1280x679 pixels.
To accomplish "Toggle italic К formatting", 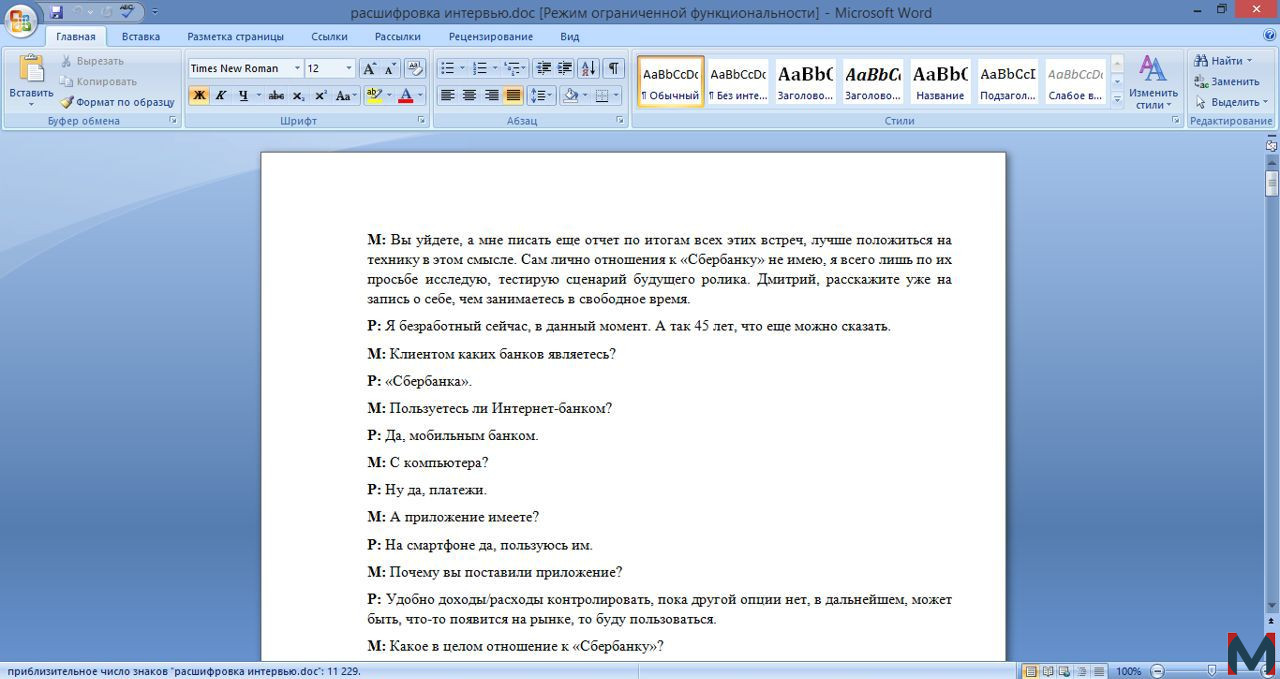I will tap(220, 96).
